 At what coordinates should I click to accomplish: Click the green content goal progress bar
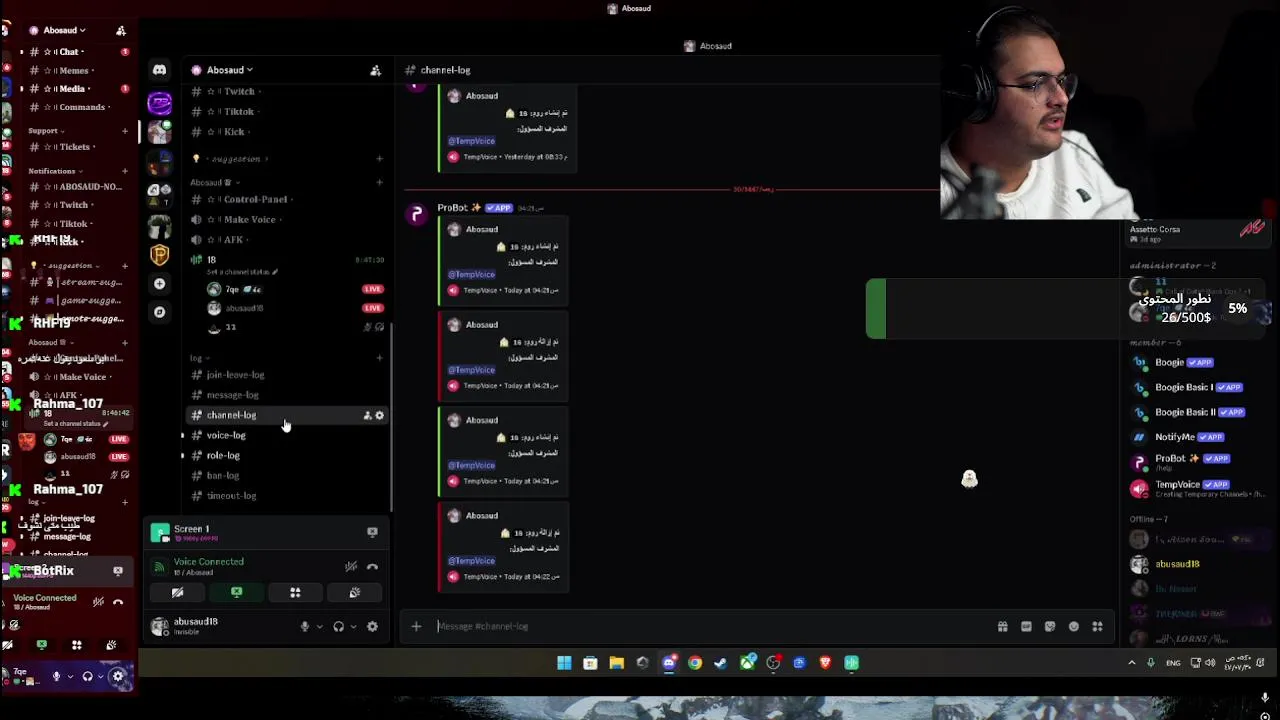pos(875,309)
